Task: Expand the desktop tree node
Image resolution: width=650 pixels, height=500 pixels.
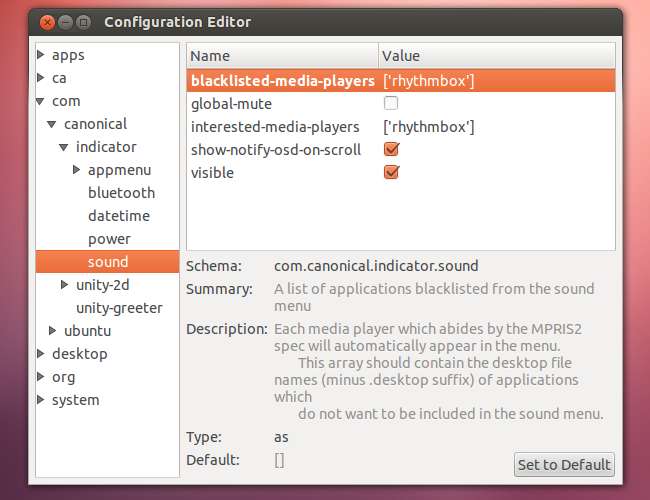Action: pos(42,354)
